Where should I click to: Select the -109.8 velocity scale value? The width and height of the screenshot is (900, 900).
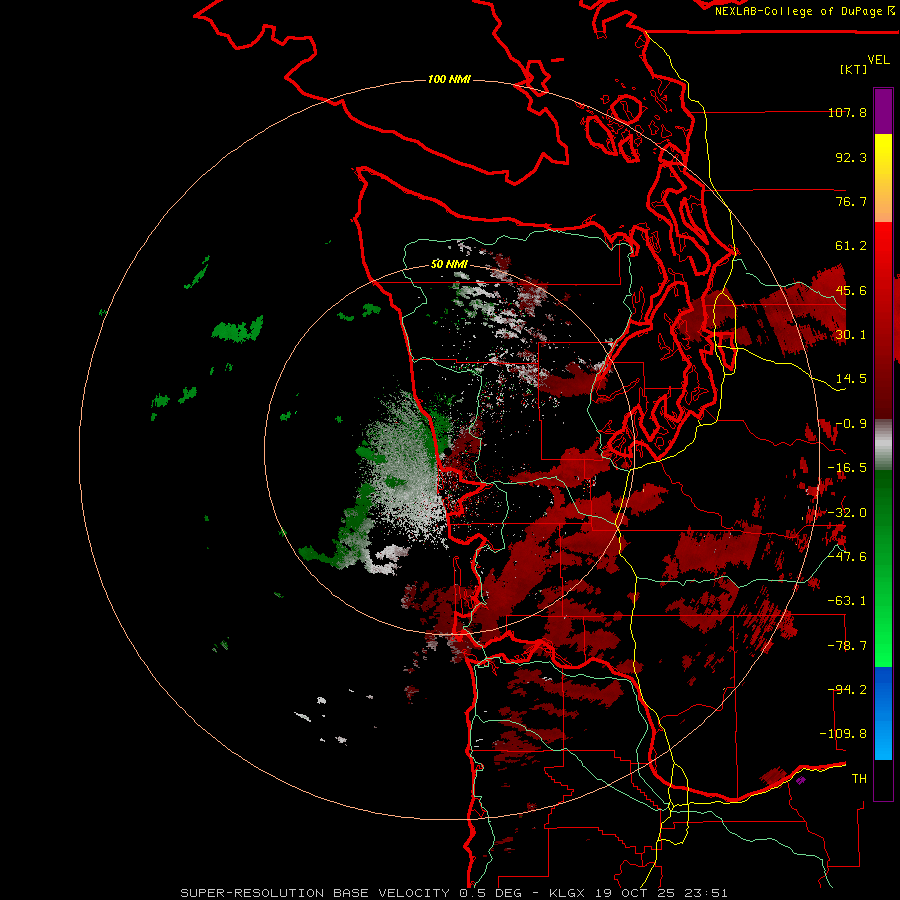click(844, 734)
